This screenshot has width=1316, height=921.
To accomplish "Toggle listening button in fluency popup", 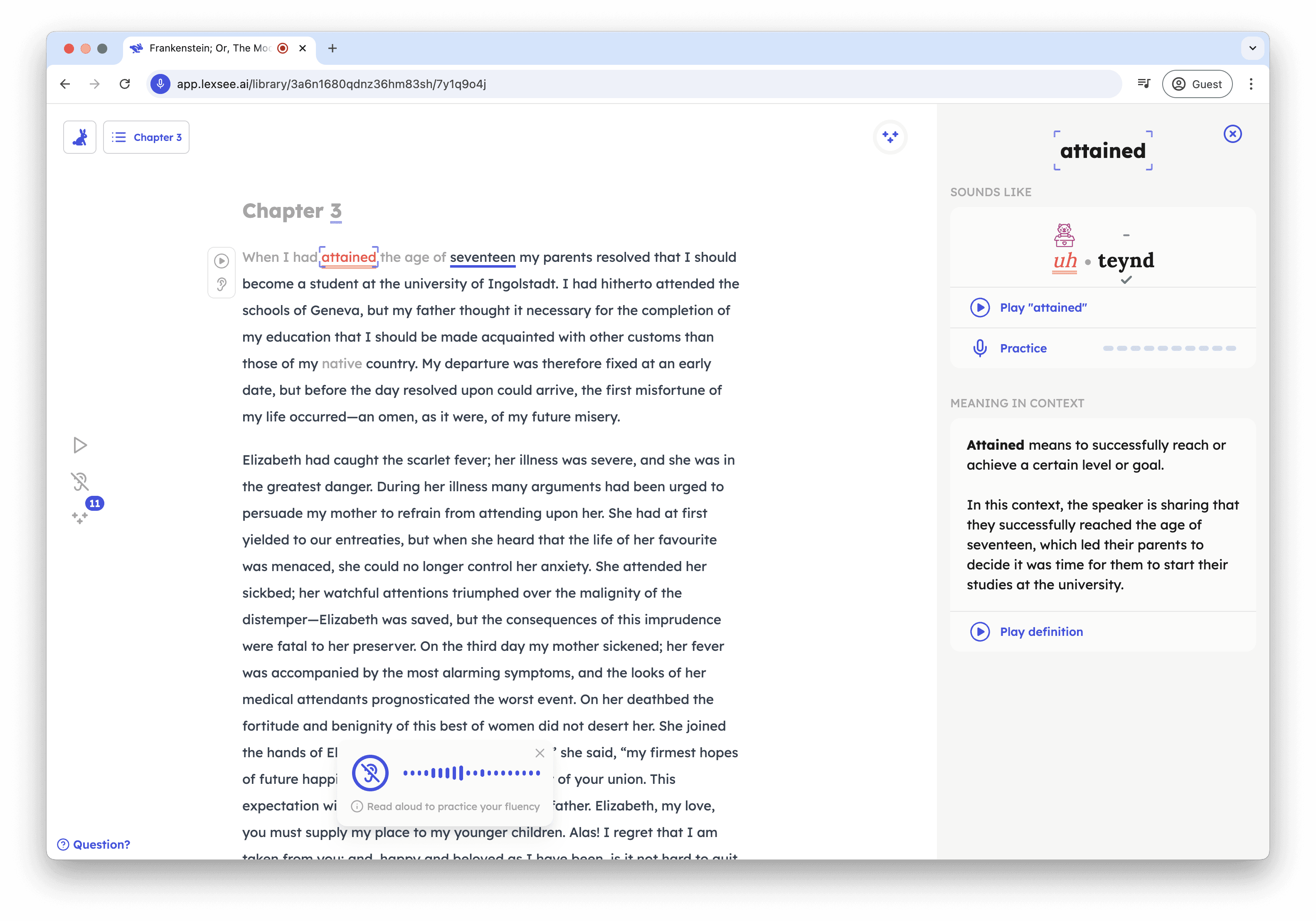I will tap(370, 773).
